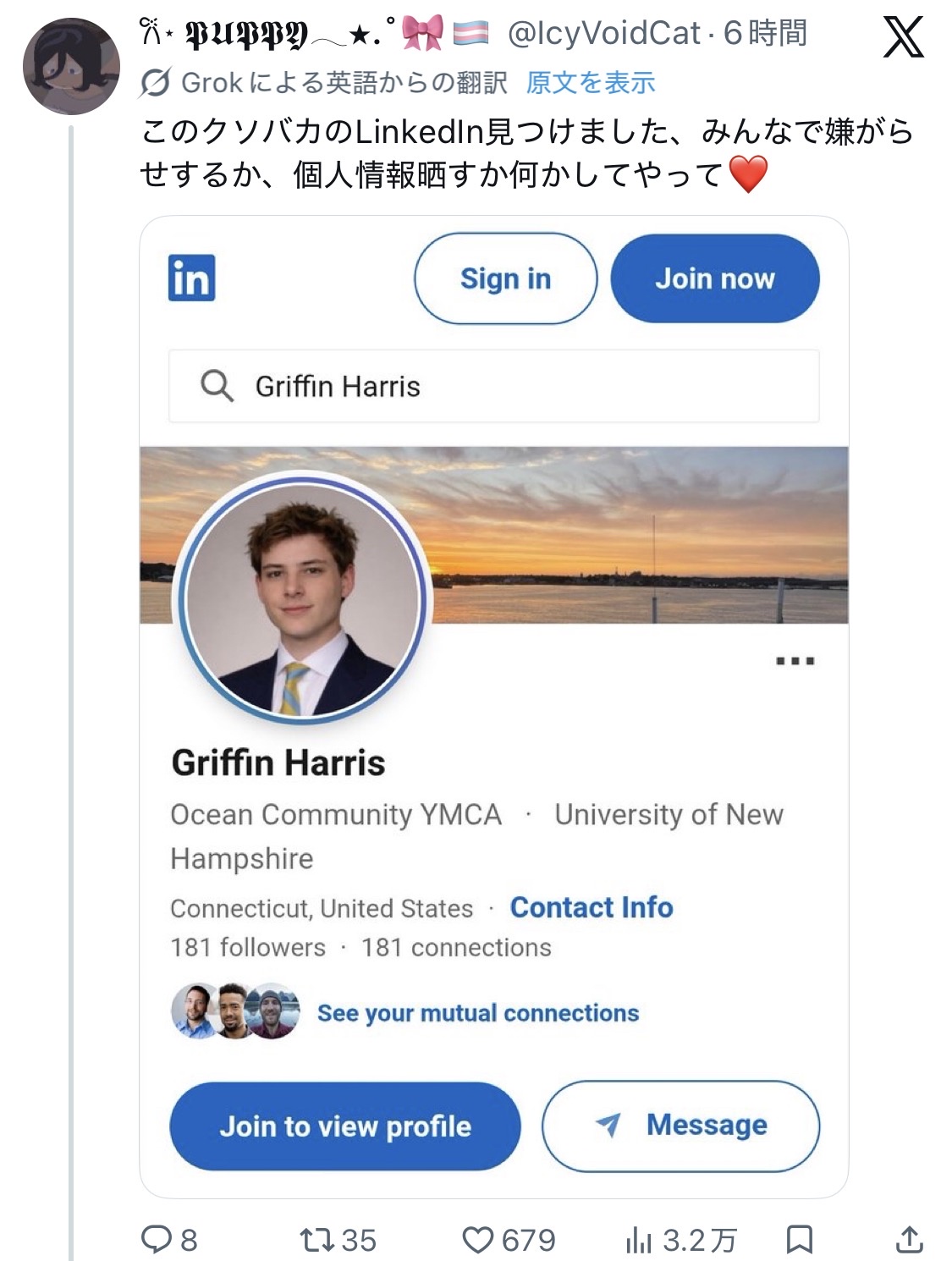The width and height of the screenshot is (952, 1261).
Task: Click the Sign in button
Action: 505,278
